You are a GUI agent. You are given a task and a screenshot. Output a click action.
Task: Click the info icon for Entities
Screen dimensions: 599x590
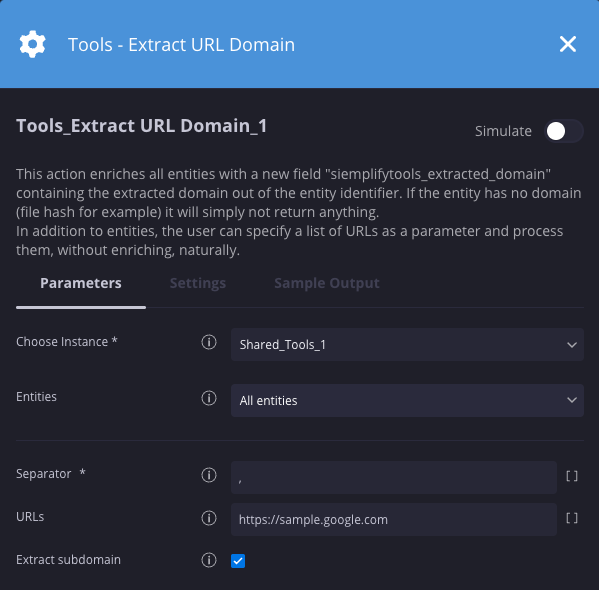click(x=209, y=398)
